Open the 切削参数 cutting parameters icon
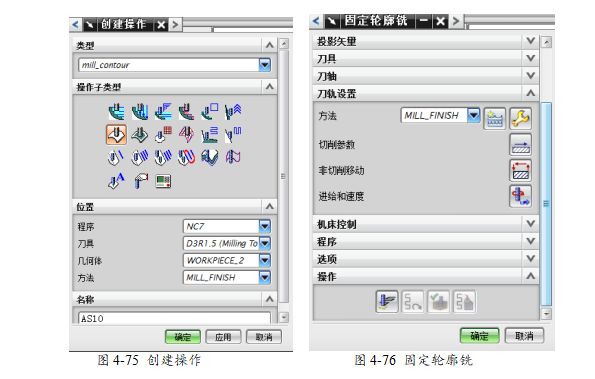 520,145
